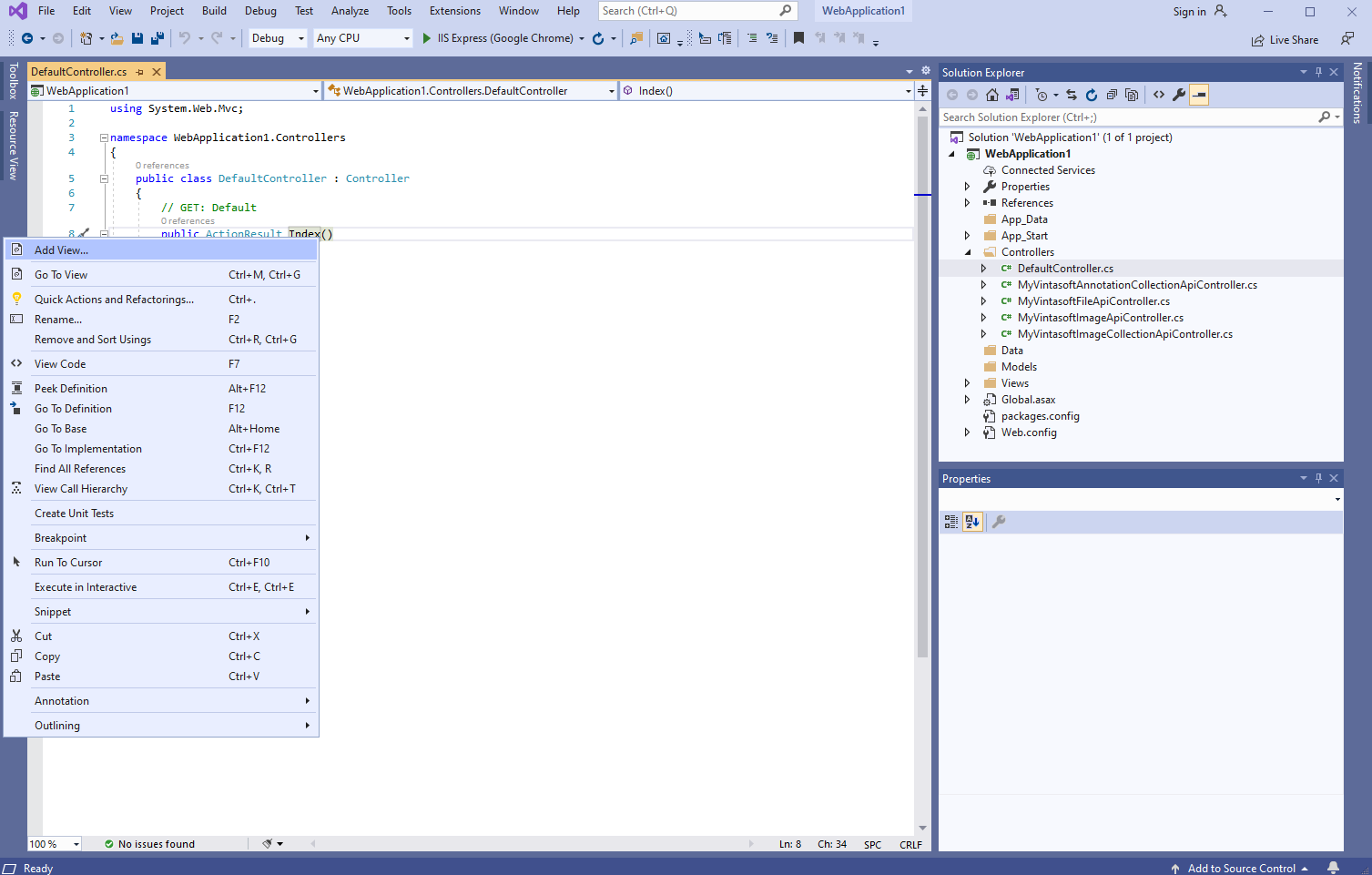Click the Save file toolbar icon
Image resolution: width=1372 pixels, height=875 pixels.
pos(137,38)
